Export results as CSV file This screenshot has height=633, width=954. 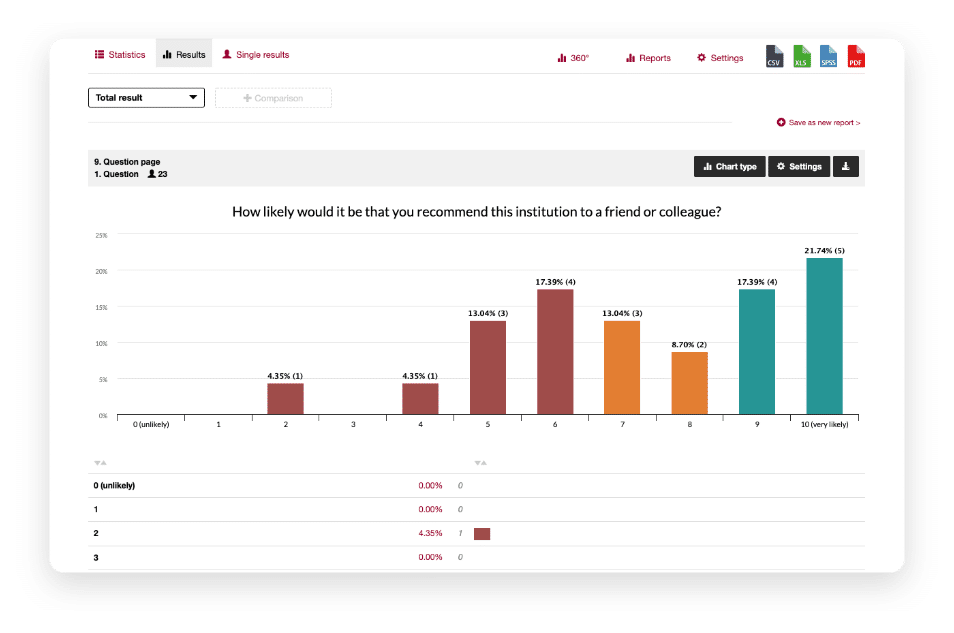[775, 56]
